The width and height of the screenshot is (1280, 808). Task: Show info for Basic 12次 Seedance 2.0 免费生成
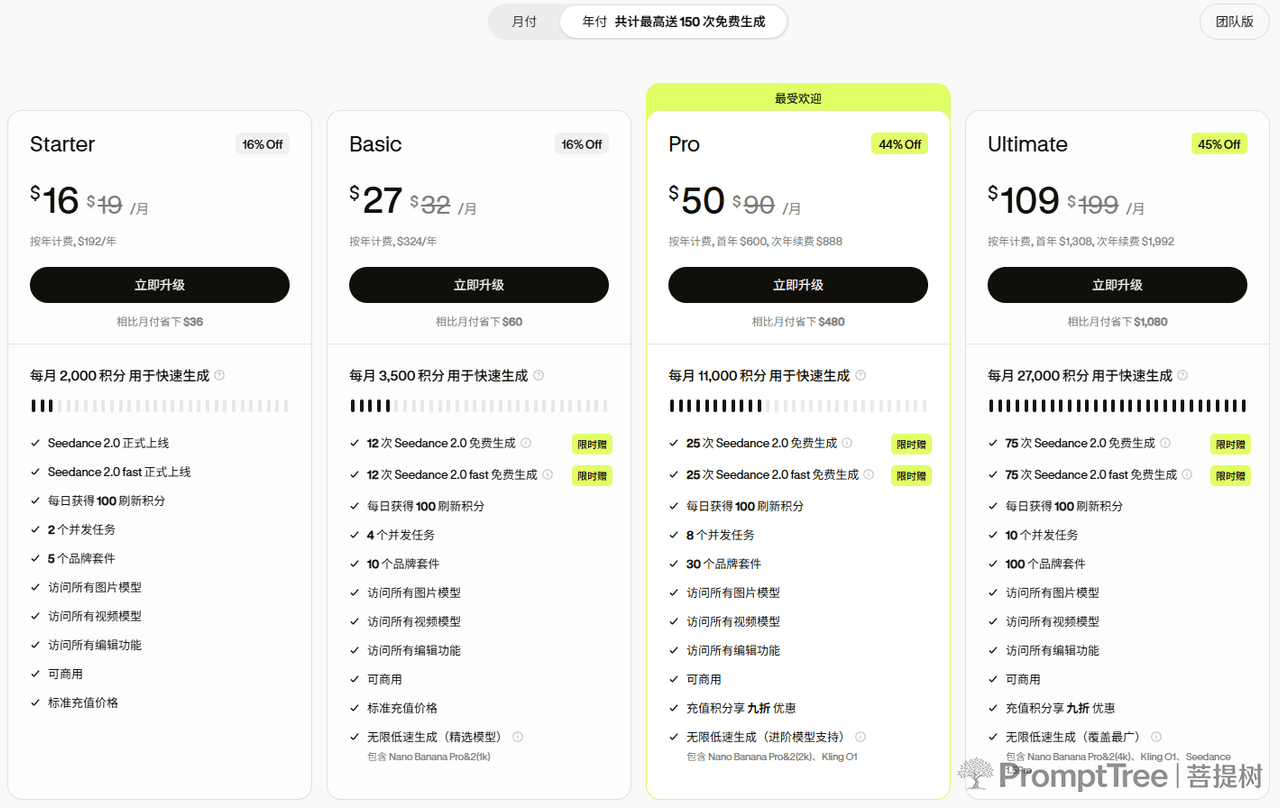526,443
